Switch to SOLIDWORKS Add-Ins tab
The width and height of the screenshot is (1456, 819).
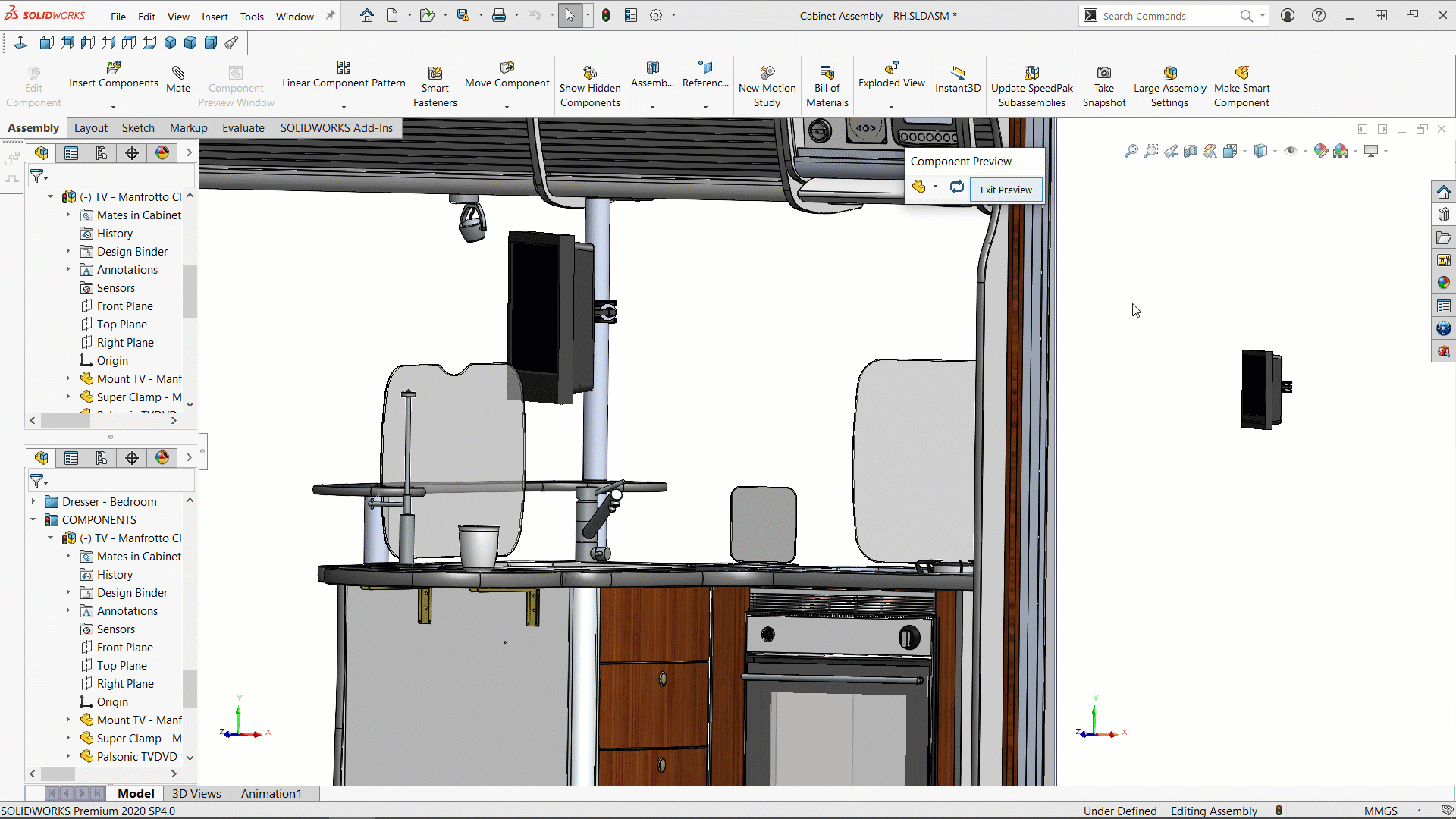click(337, 127)
